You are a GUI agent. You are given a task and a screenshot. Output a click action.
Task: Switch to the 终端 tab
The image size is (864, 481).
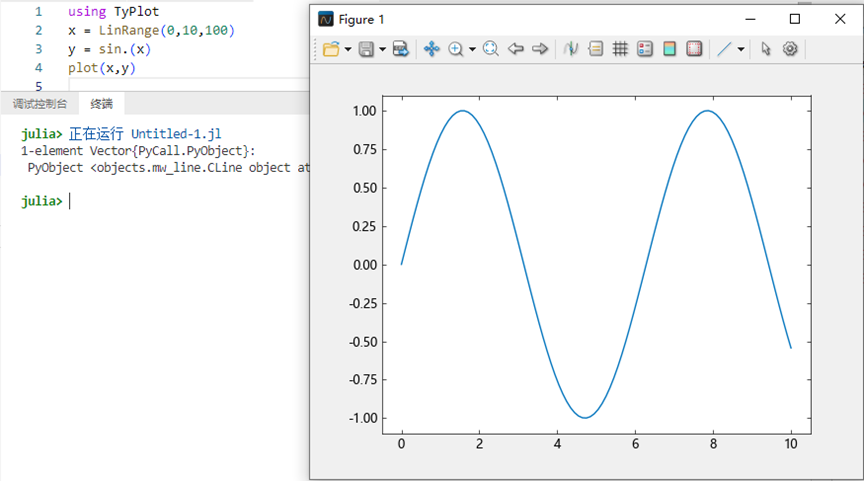[101, 104]
